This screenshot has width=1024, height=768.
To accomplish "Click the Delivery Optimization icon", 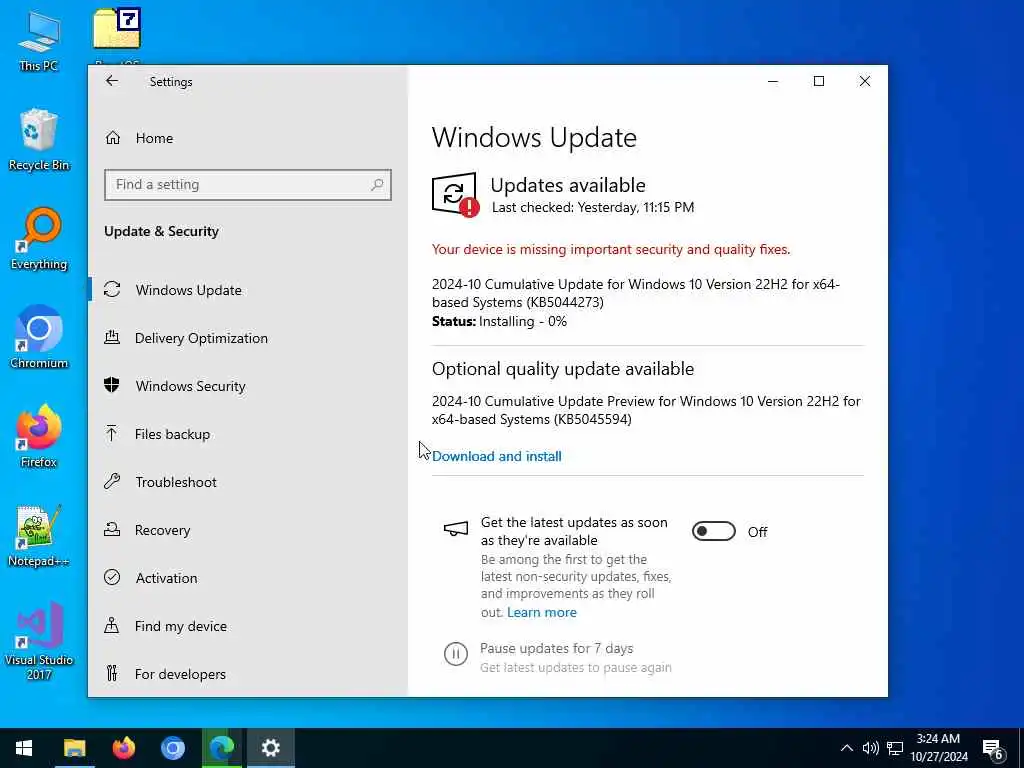I will click(112, 337).
